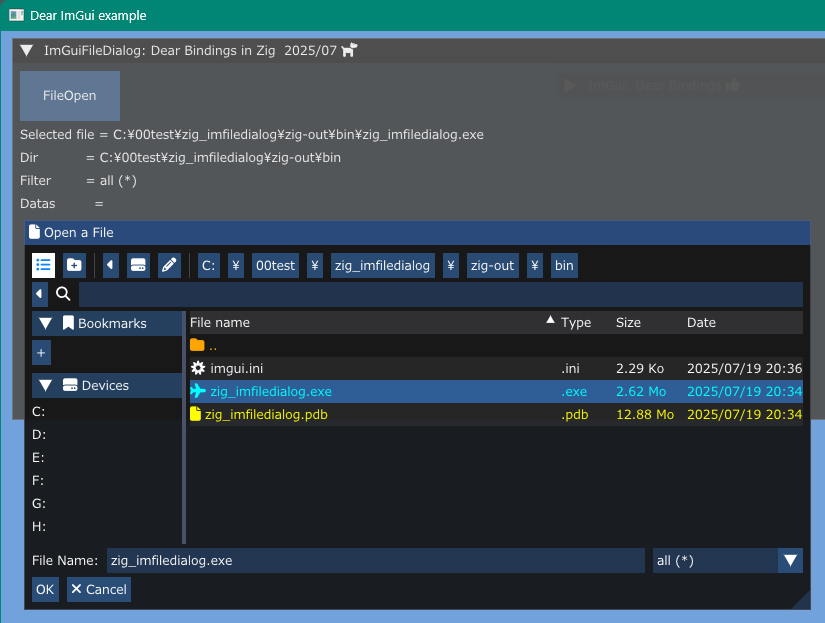Select the imgui.ini file name

pos(237,368)
